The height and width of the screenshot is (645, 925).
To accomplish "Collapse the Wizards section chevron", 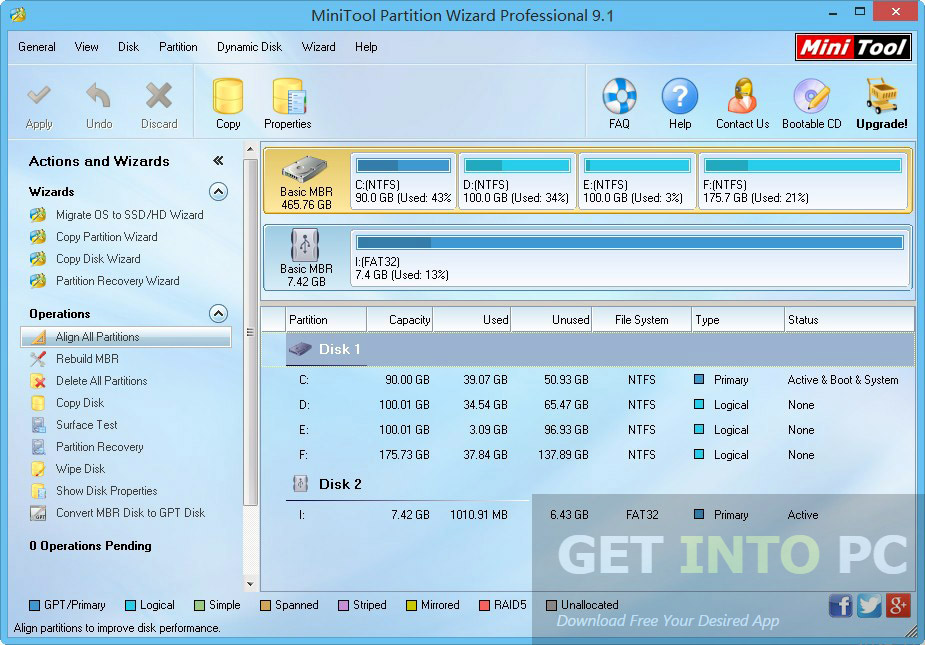I will pyautogui.click(x=218, y=192).
